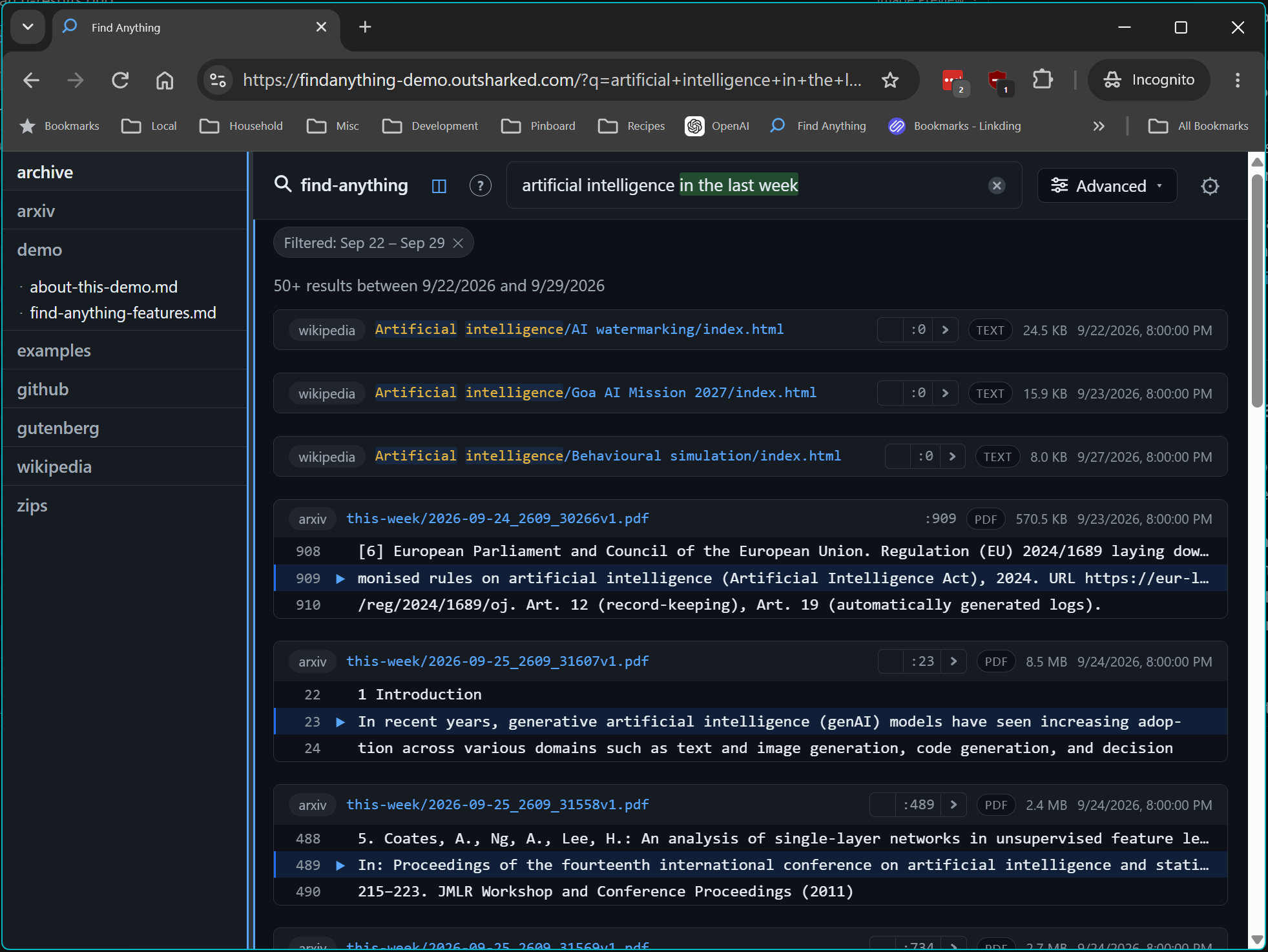Viewport: 1268px width, 952px height.
Task: Reload the current page
Action: coord(120,80)
